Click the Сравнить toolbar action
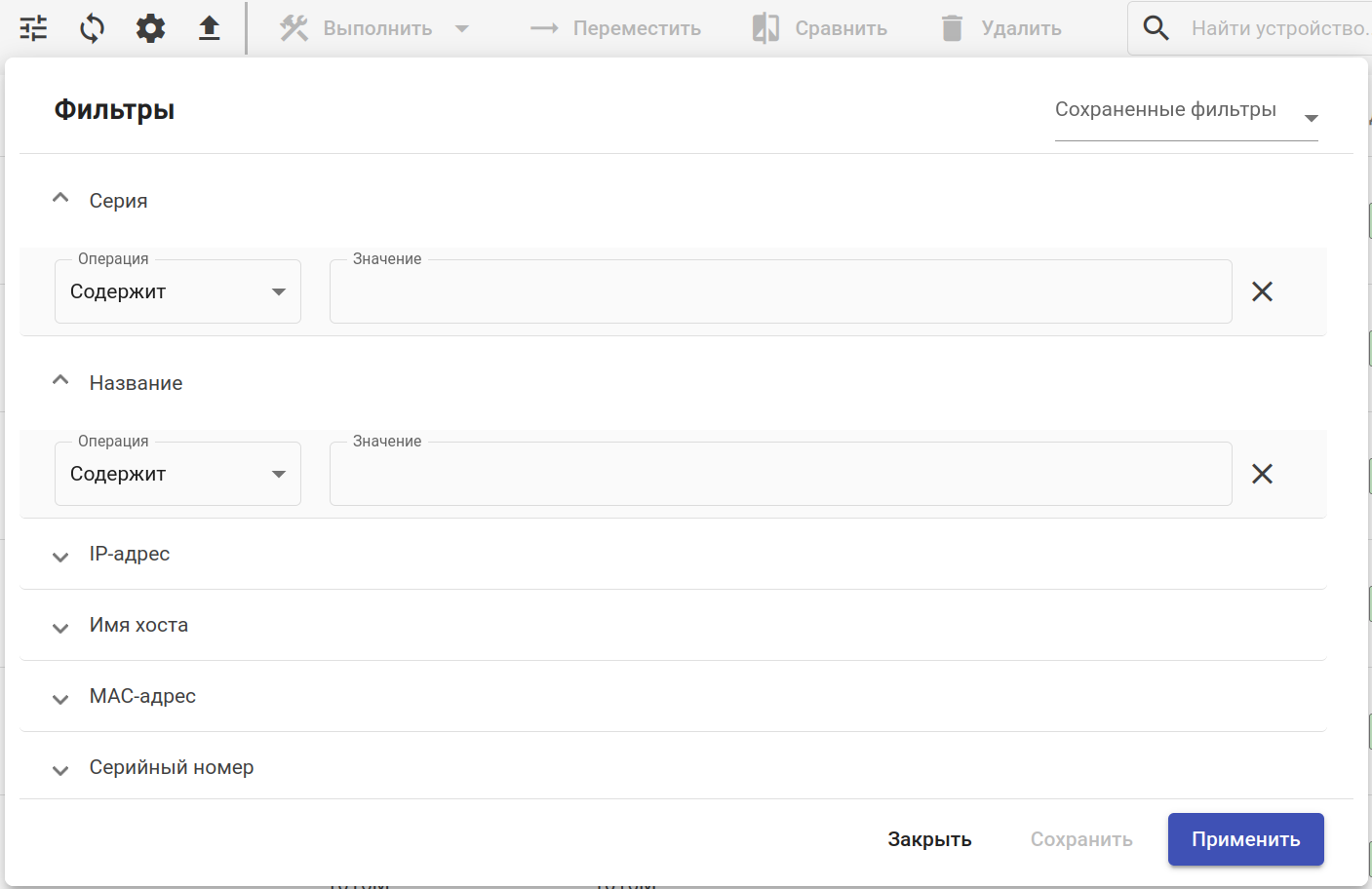 pyautogui.click(x=820, y=28)
